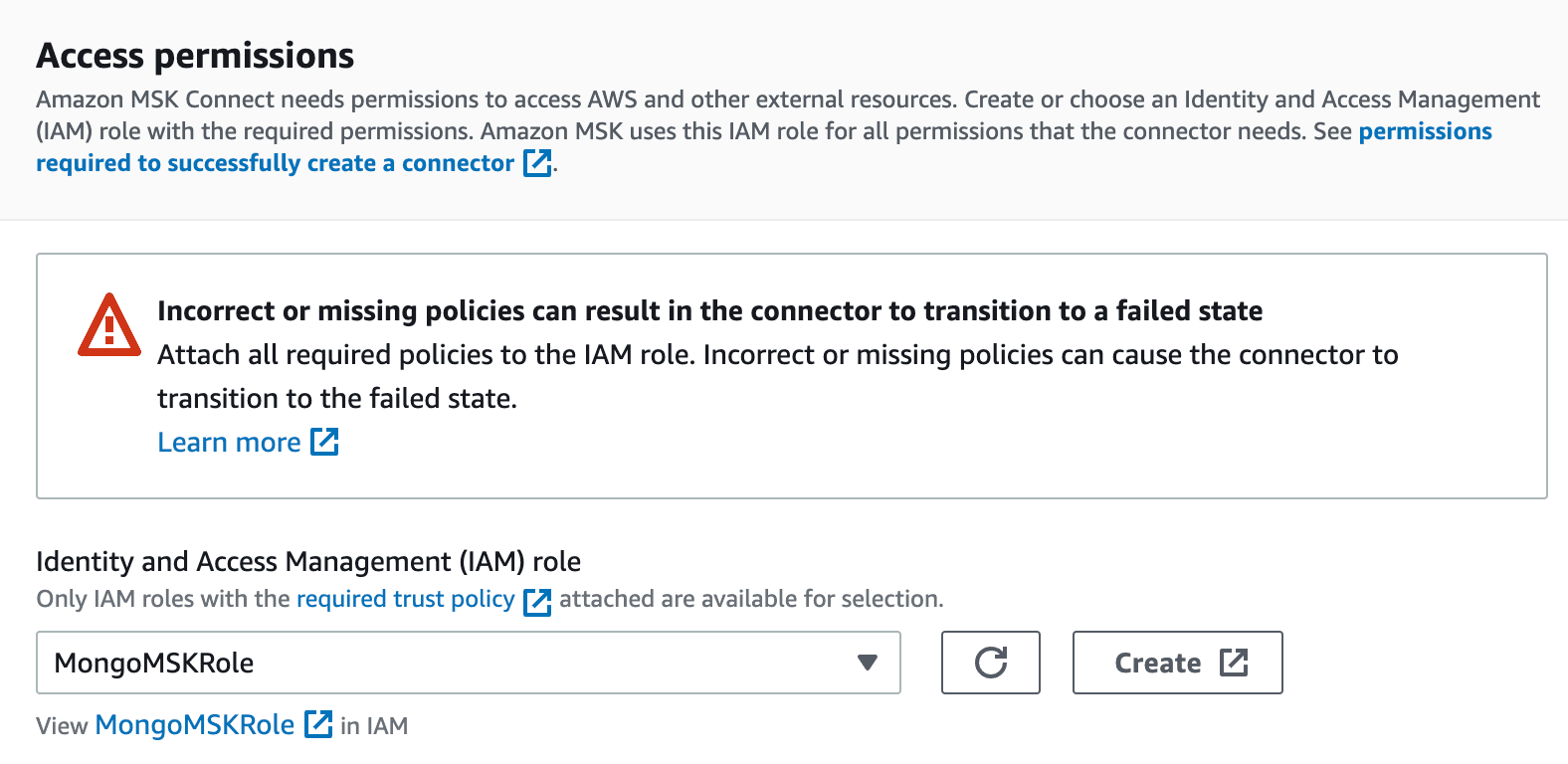This screenshot has height=764, width=1568.
Task: Click external-link icon next to MongoMSKRole link
Action: 318,724
